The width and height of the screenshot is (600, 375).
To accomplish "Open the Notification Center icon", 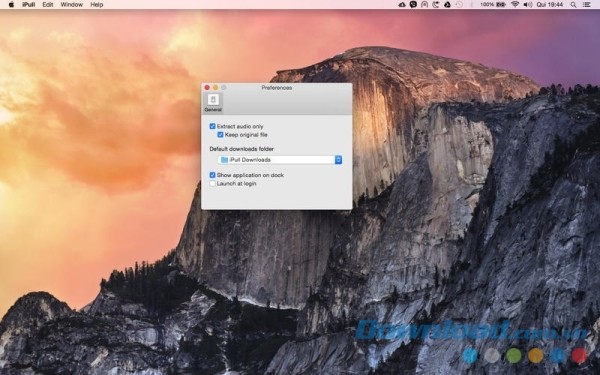I will (586, 5).
